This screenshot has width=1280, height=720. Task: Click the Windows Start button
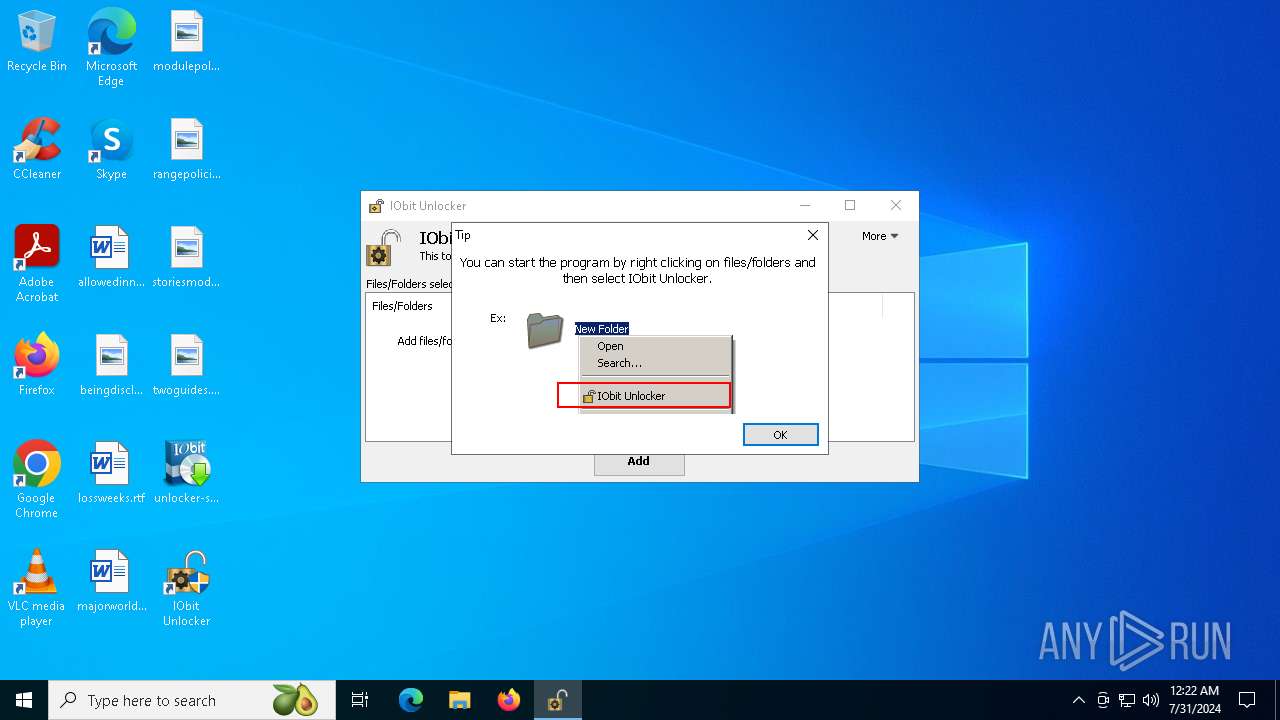24,700
